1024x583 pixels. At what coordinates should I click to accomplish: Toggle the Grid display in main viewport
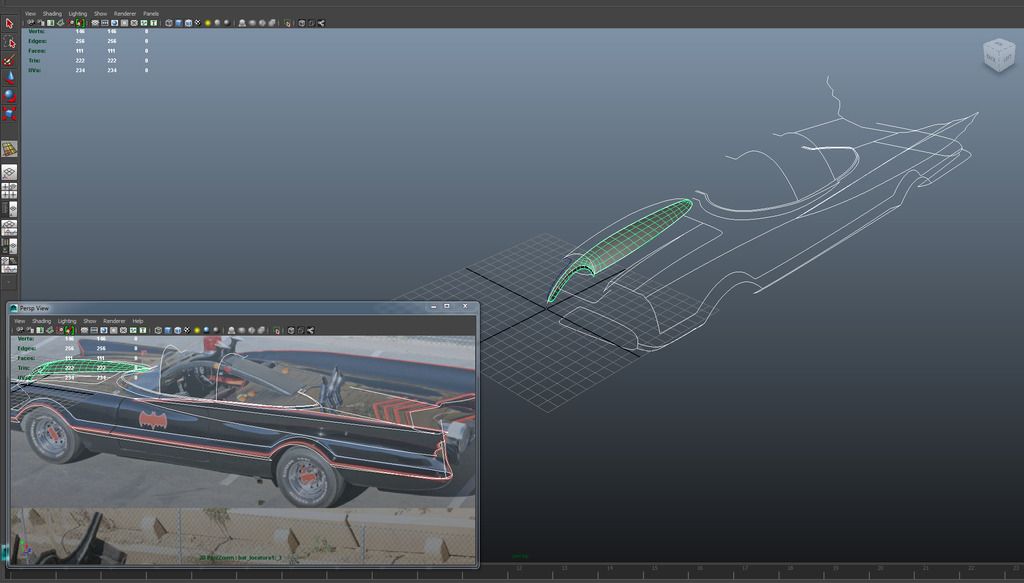[95, 23]
